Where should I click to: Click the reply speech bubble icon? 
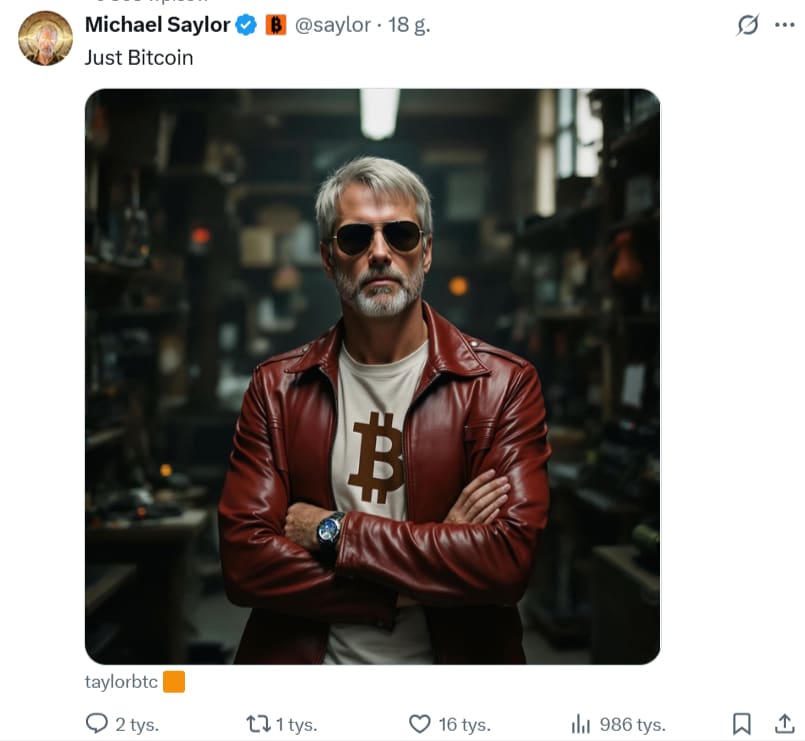click(97, 723)
